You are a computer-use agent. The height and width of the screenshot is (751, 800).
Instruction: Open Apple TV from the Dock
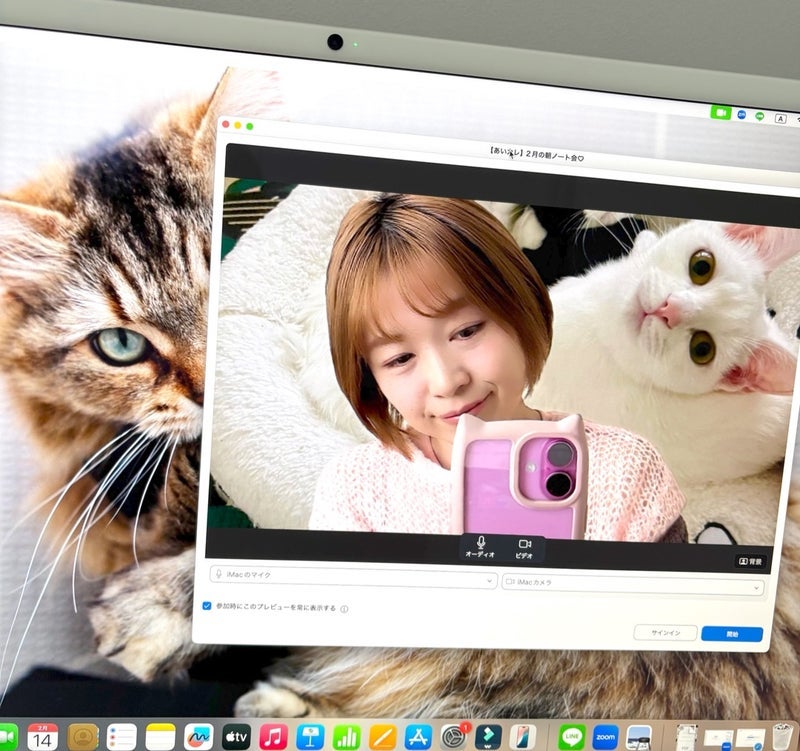click(236, 737)
